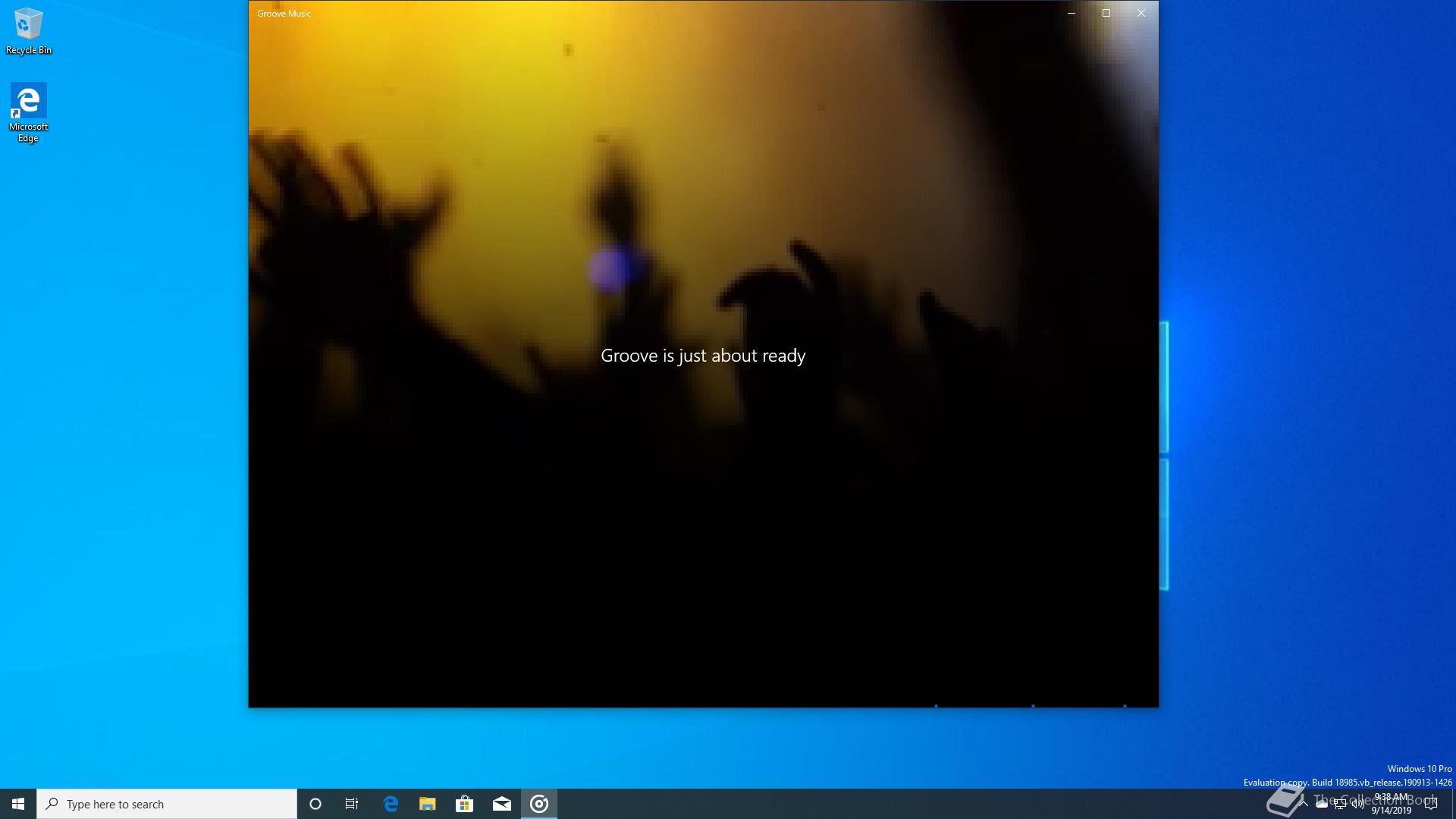This screenshot has width=1456, height=819.
Task: Show hidden system tray icons
Action: (1304, 804)
